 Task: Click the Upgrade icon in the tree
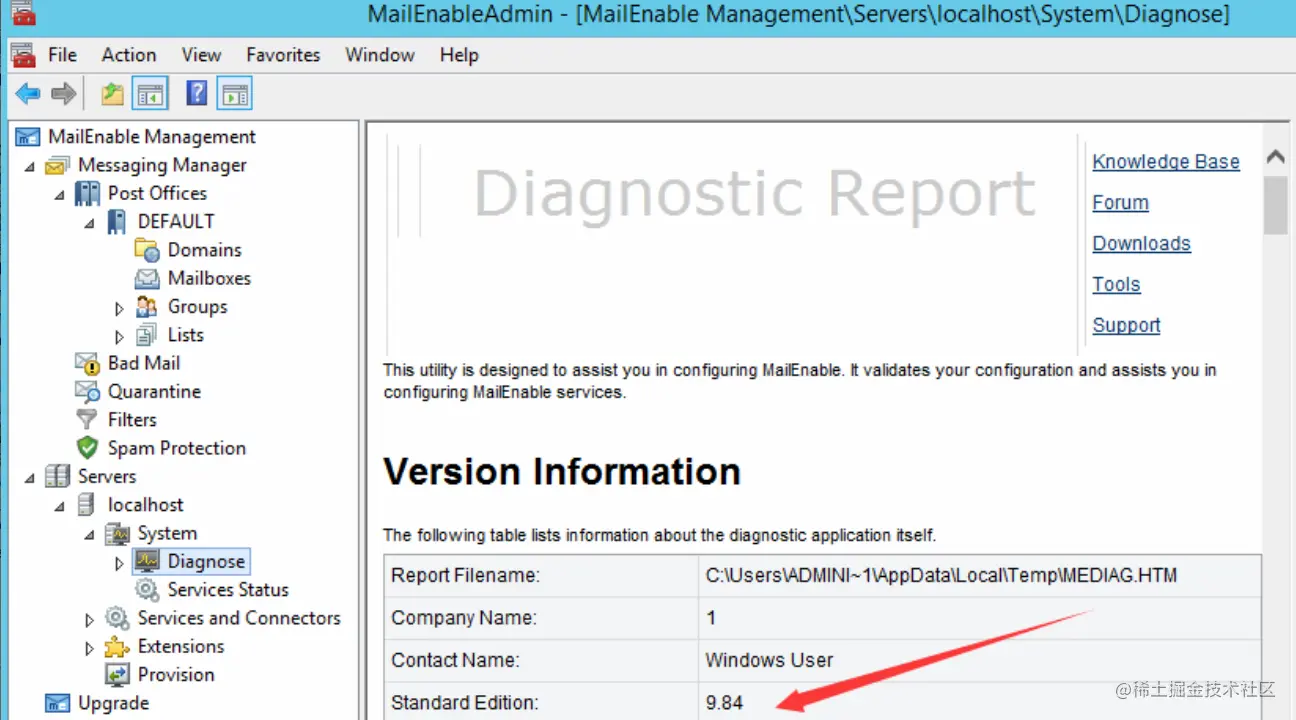pyautogui.click(x=58, y=703)
